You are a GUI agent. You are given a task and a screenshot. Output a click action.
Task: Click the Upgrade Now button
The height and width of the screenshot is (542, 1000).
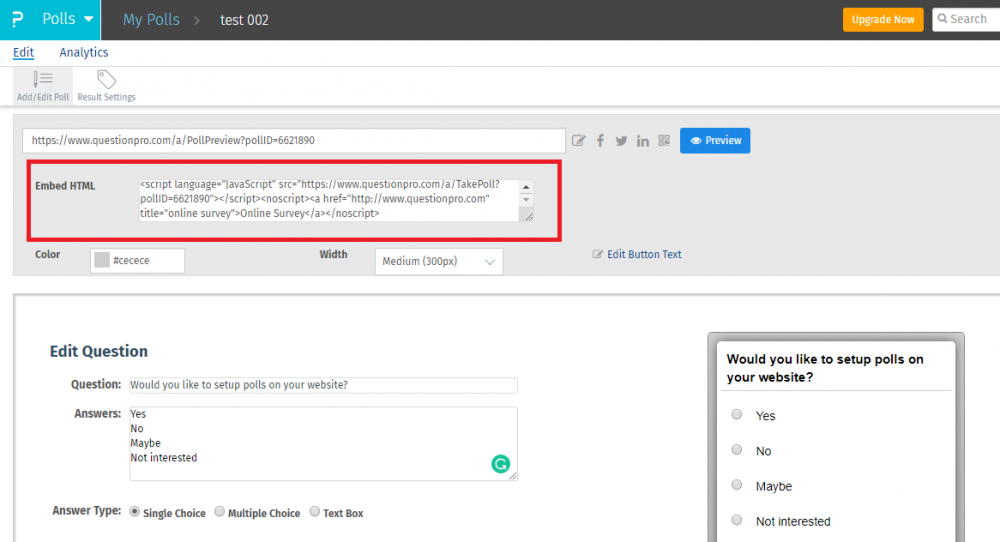tap(882, 20)
